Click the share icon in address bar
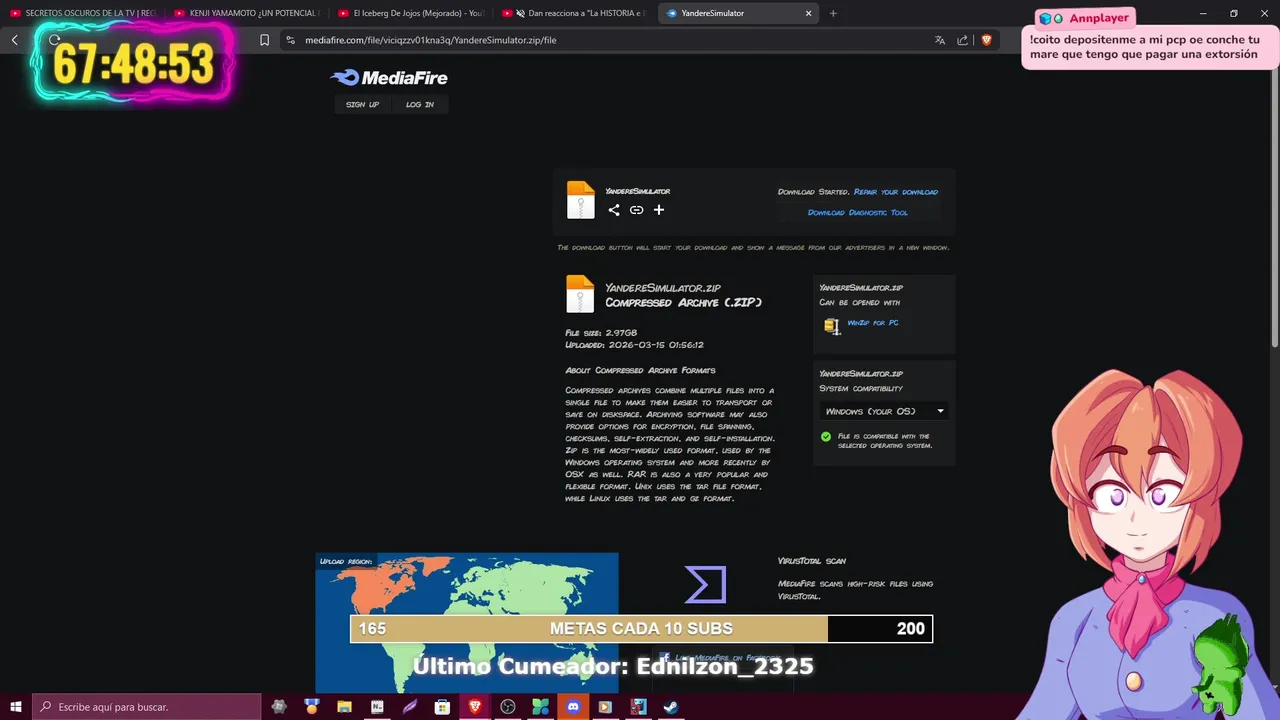 (963, 40)
